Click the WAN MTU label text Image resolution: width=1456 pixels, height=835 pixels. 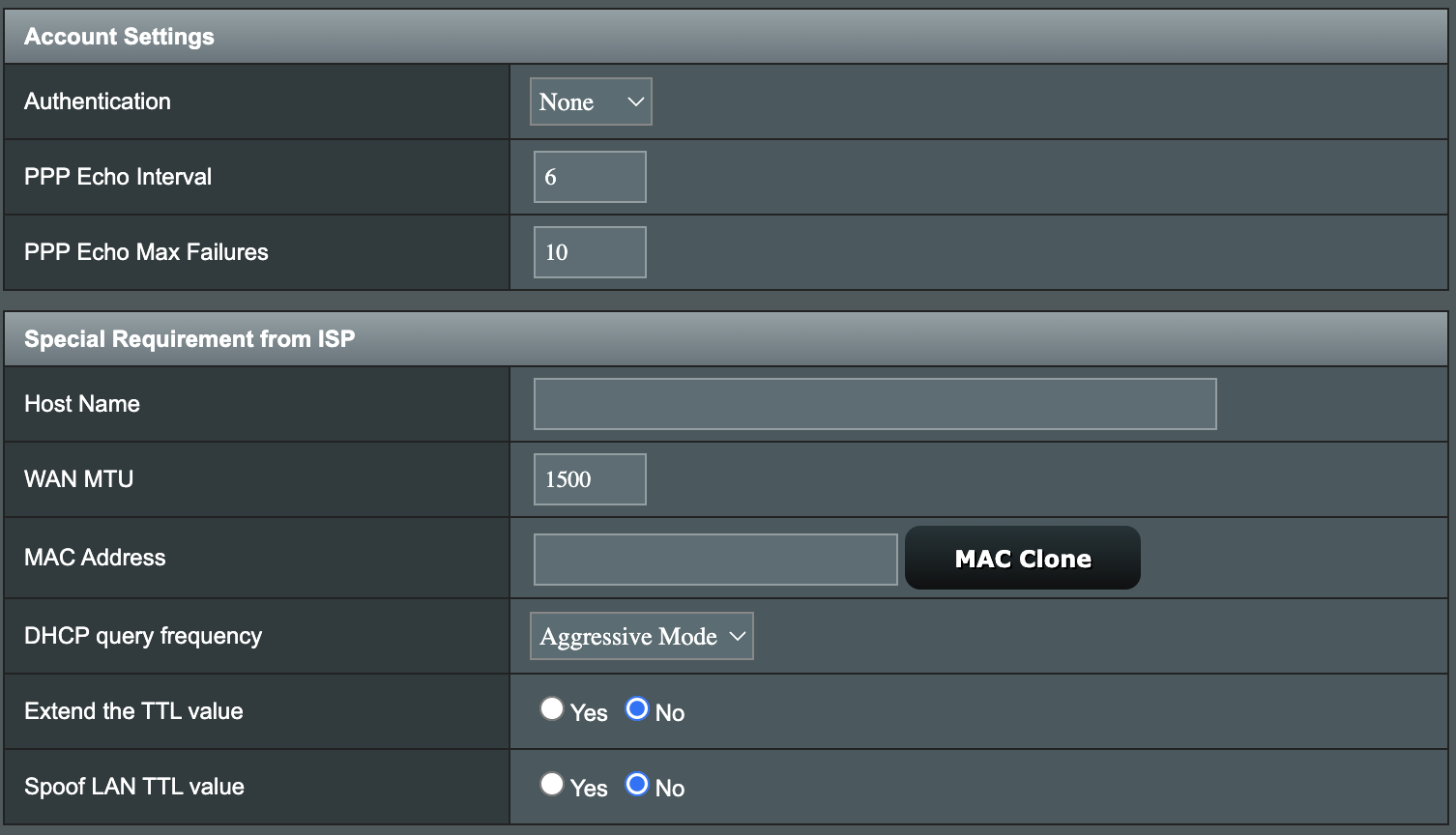click(x=79, y=479)
